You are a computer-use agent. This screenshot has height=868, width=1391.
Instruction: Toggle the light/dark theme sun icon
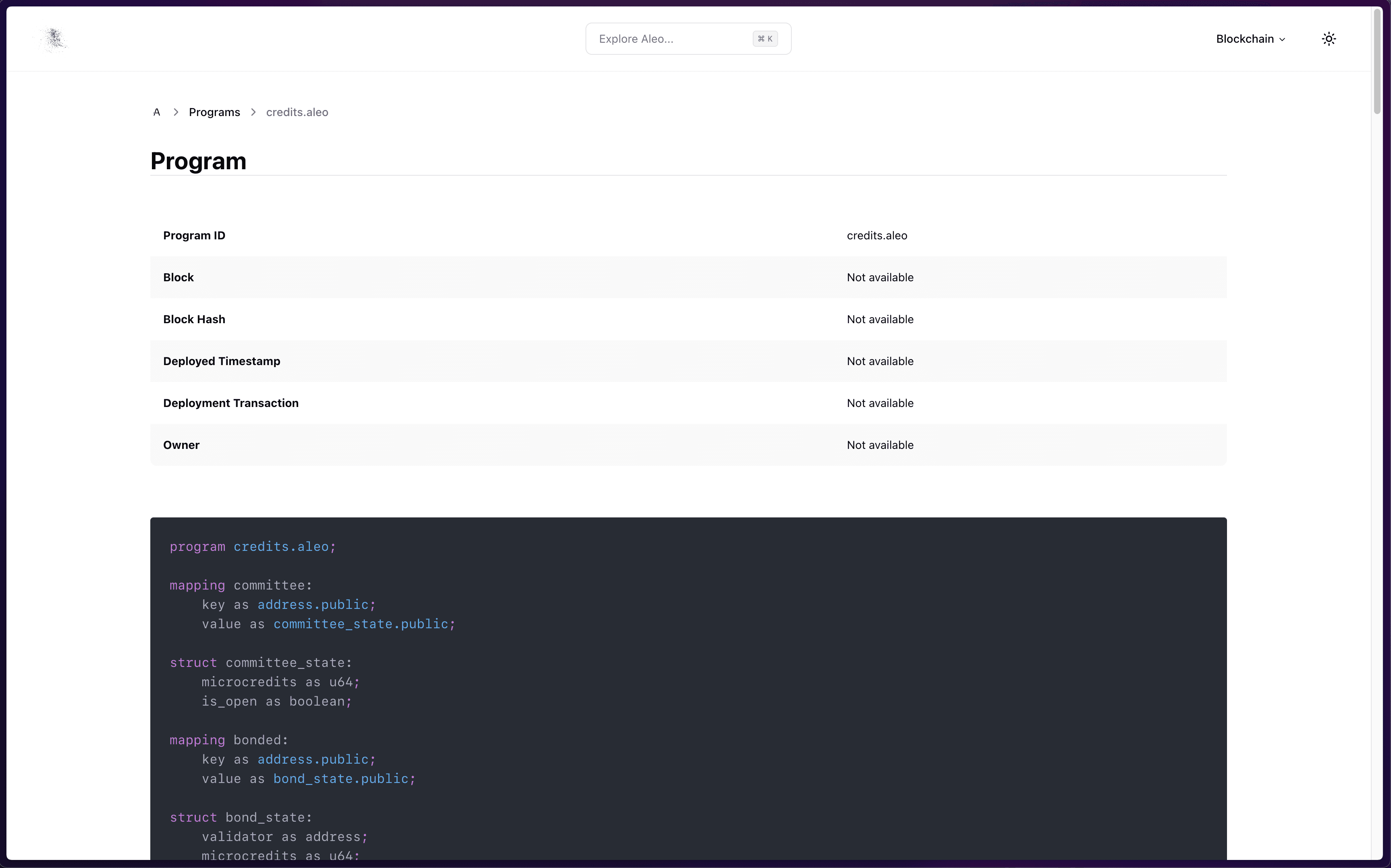[x=1329, y=39]
